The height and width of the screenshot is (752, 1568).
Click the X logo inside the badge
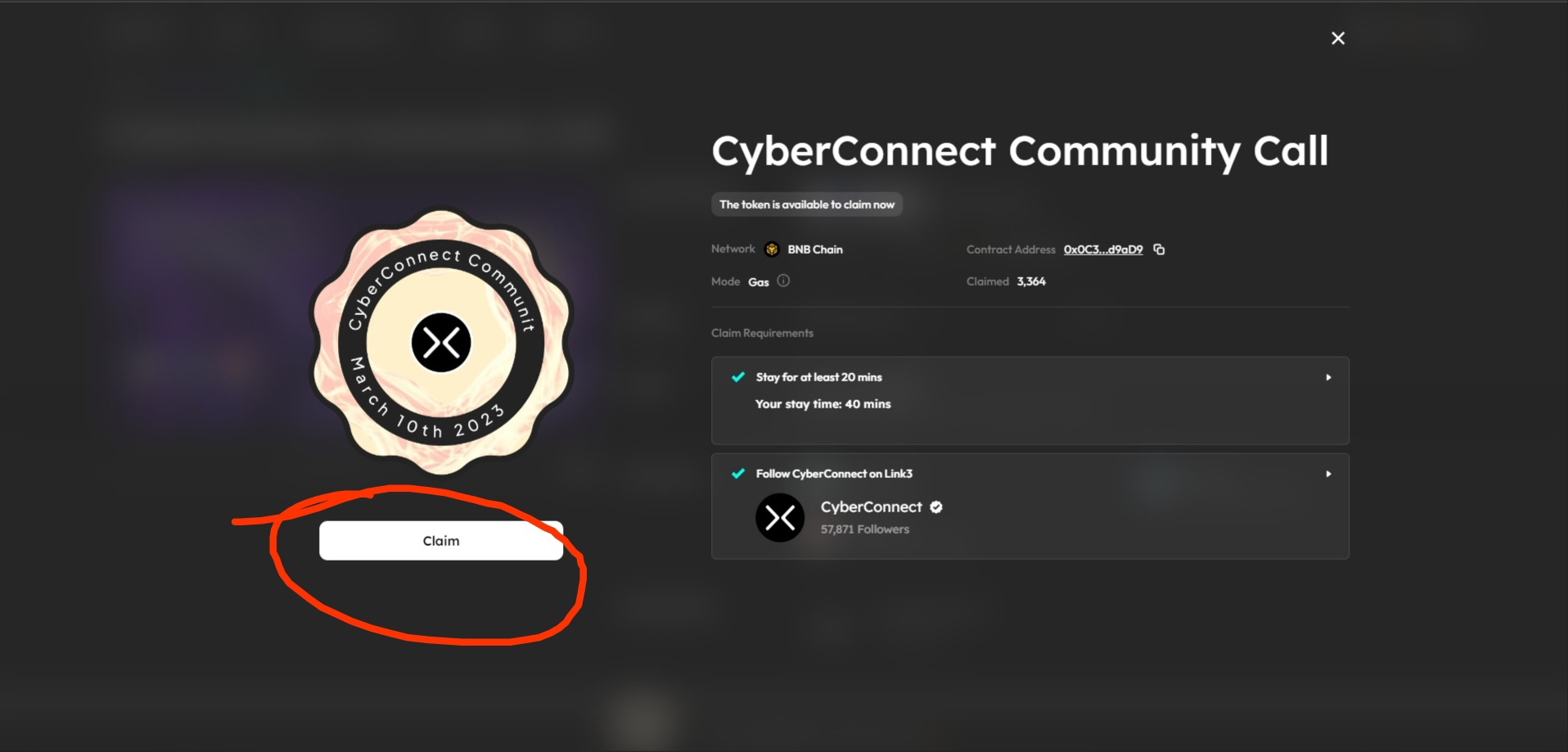[x=441, y=343]
